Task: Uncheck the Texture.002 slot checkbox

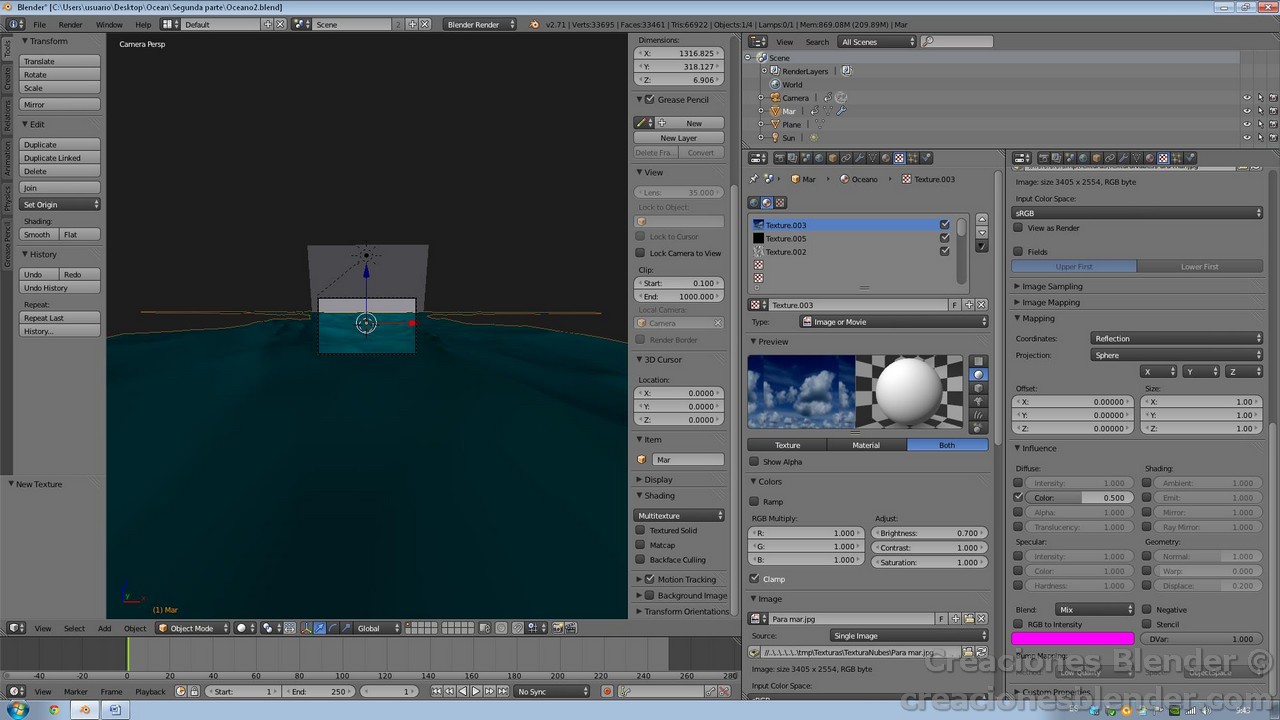Action: (944, 252)
